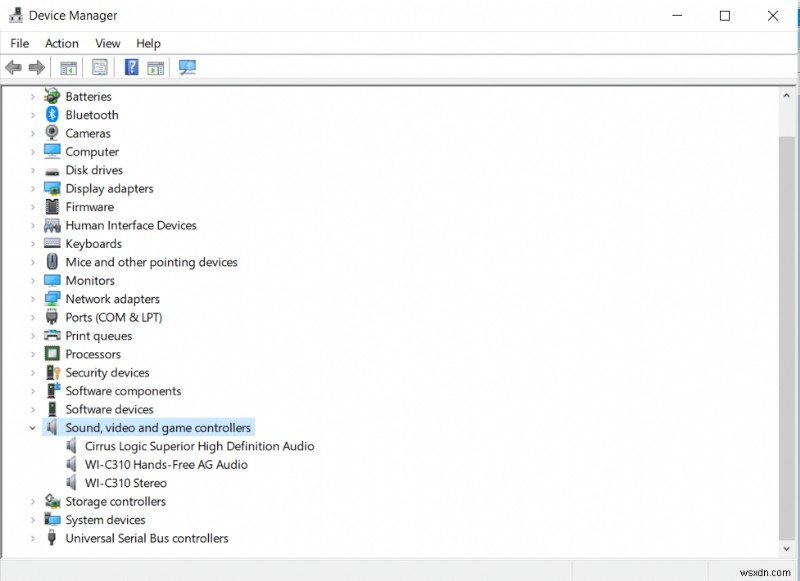Click the scrollbar down arrow

[x=786, y=550]
